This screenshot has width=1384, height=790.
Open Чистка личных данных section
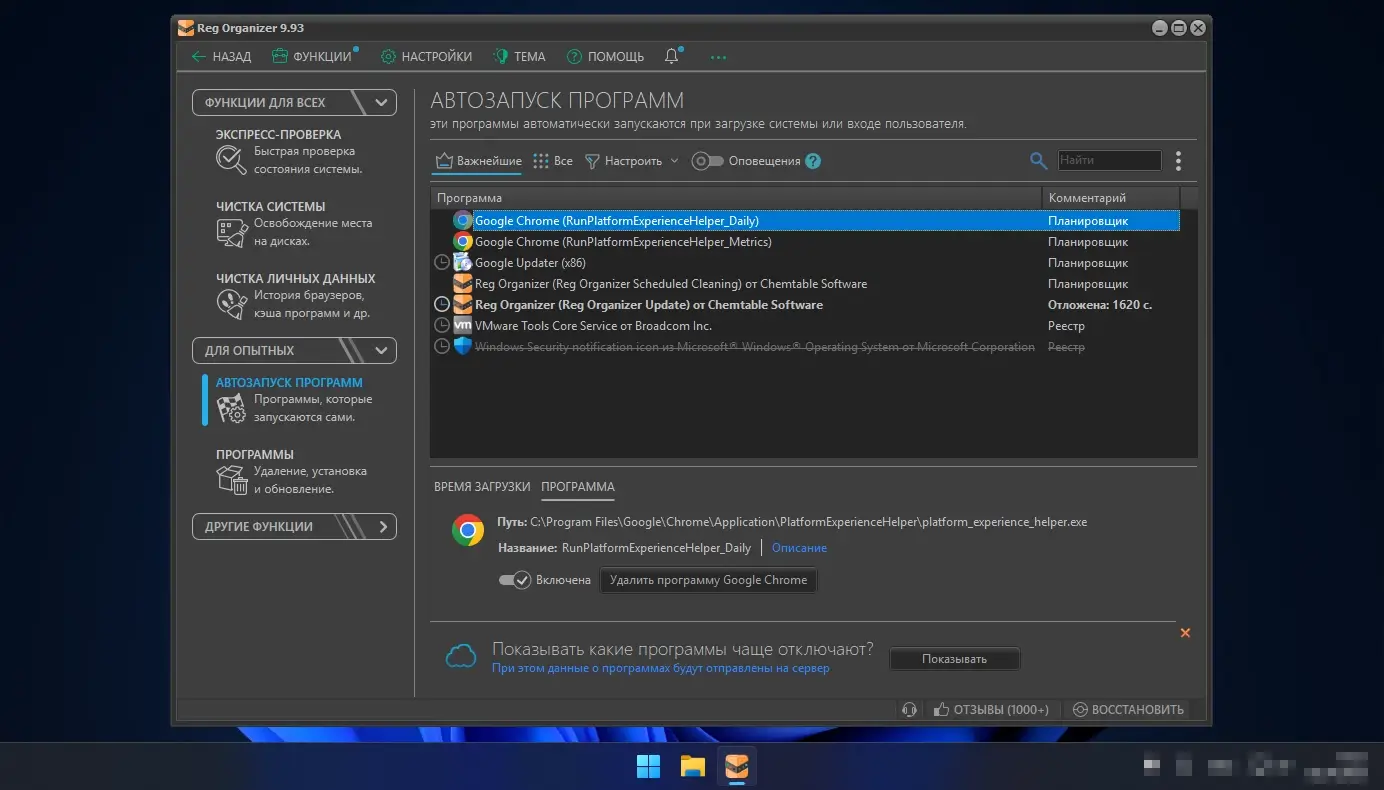click(295, 295)
